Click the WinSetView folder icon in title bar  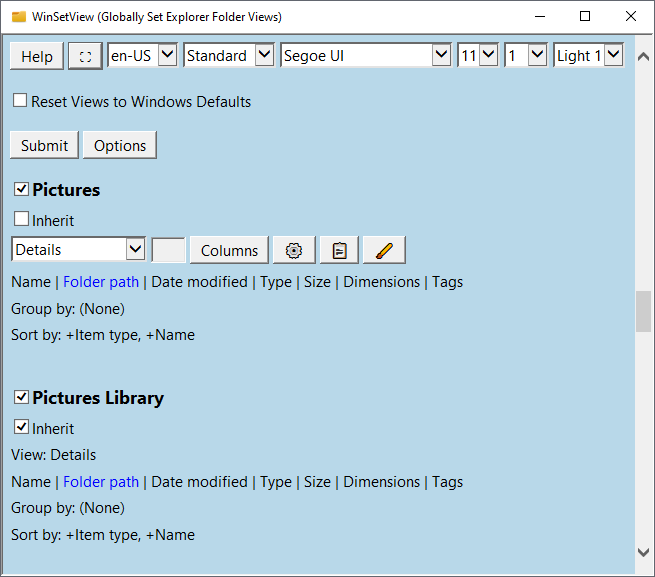(x=19, y=17)
